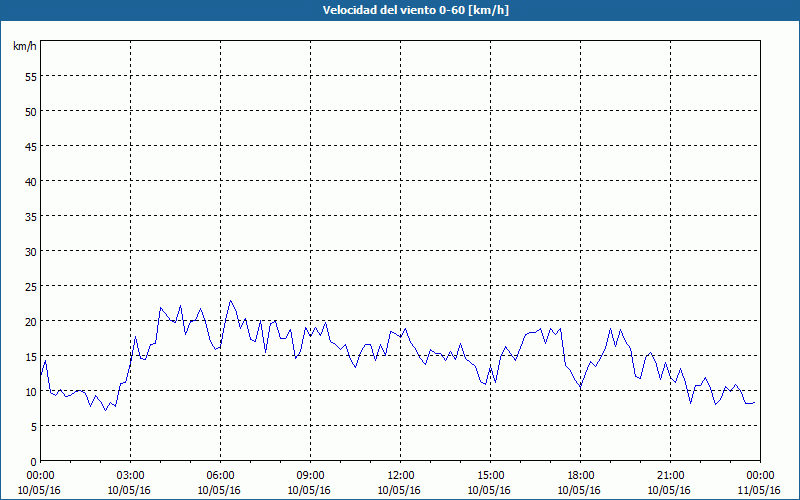Click the 03:00 time label
This screenshot has height=500, width=800.
[x=131, y=476]
